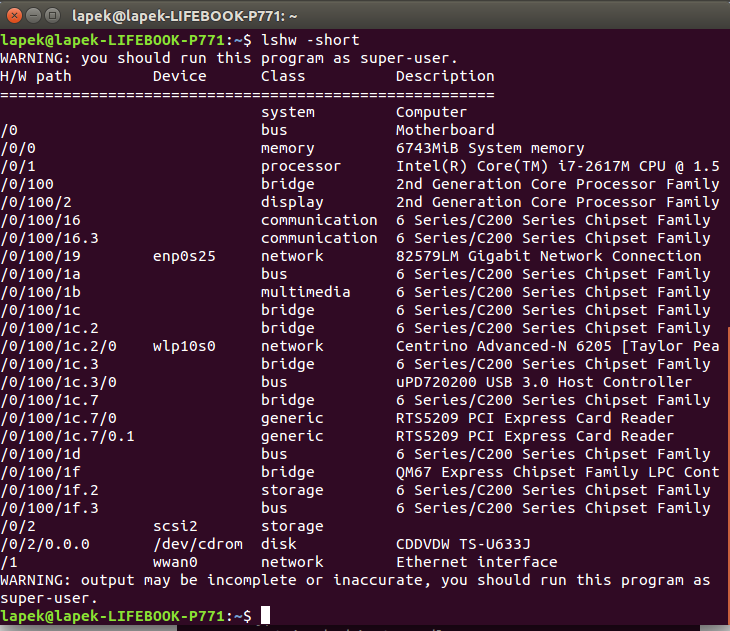This screenshot has width=730, height=631.
Task: Click the "multimedia" class entry
Action: tap(305, 292)
